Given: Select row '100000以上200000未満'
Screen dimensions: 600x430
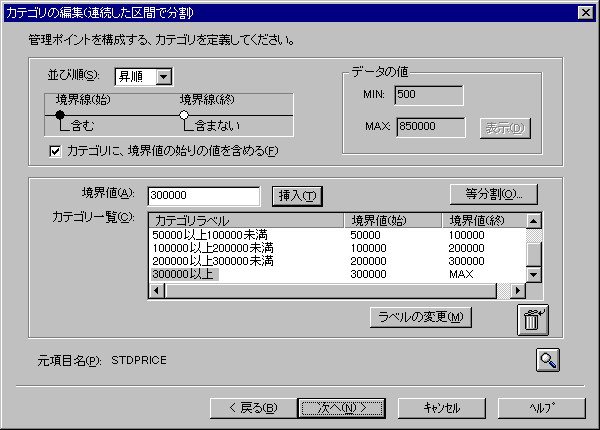Looking at the screenshot, I should (337, 248).
